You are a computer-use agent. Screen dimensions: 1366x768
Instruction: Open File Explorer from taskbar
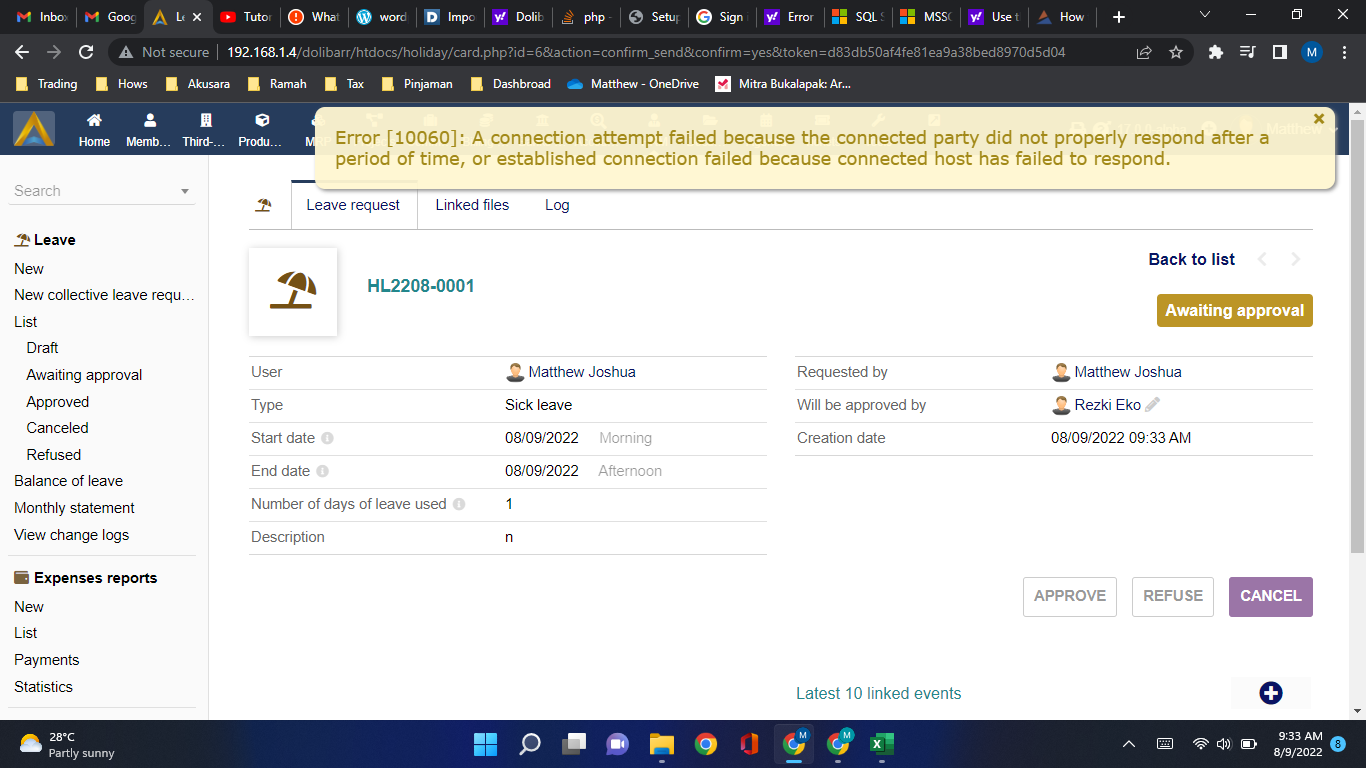coord(661,744)
